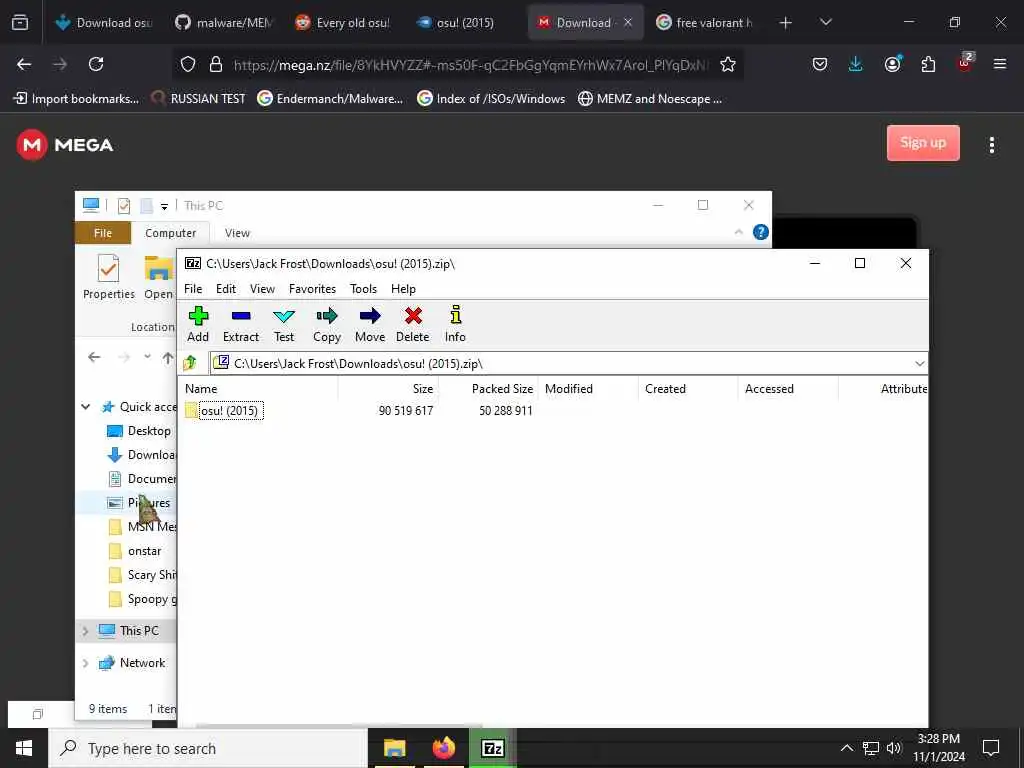1024x768 pixels.
Task: Open Firefox account icon
Action: [892, 64]
